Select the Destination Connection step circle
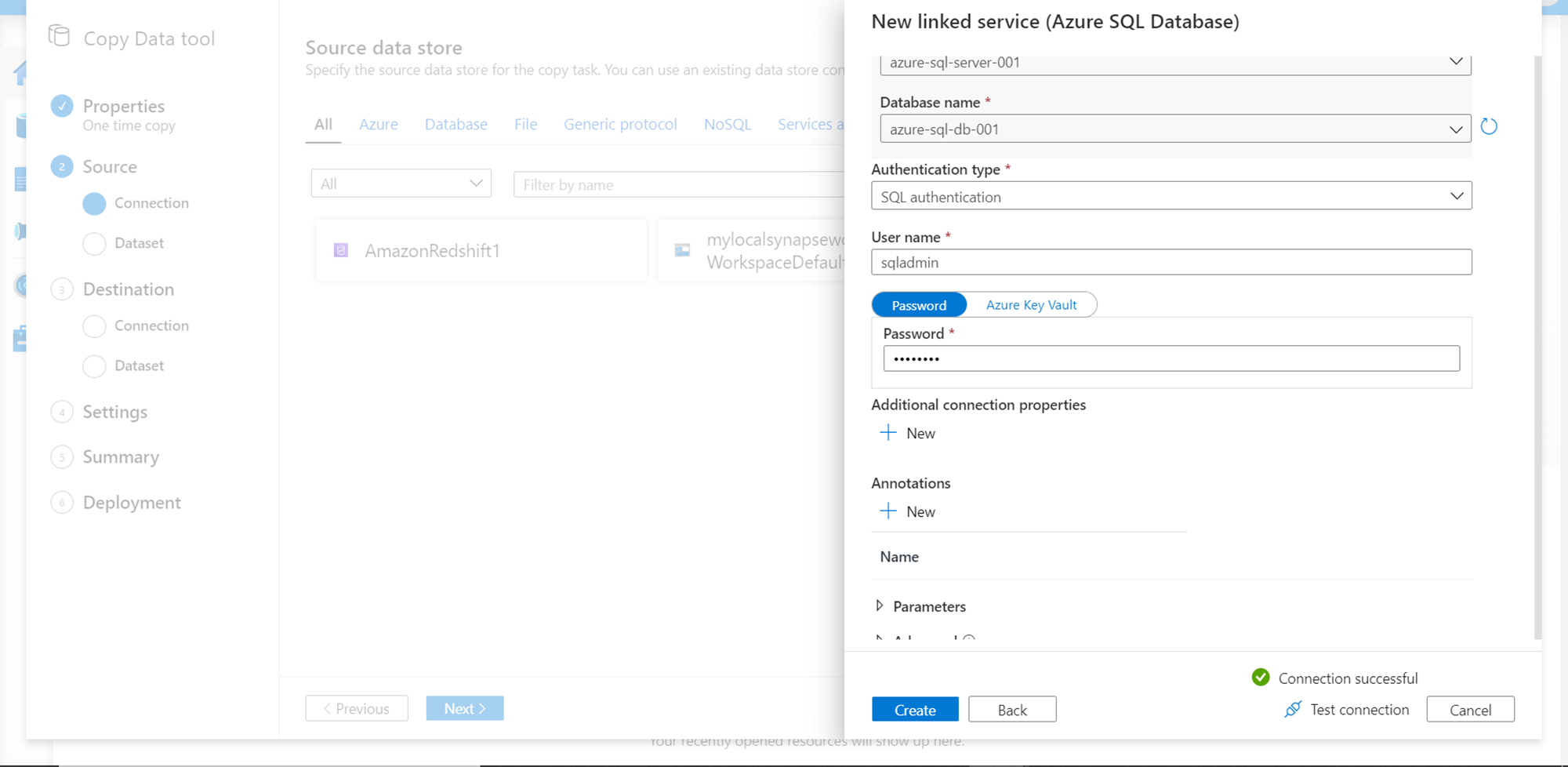 94,325
